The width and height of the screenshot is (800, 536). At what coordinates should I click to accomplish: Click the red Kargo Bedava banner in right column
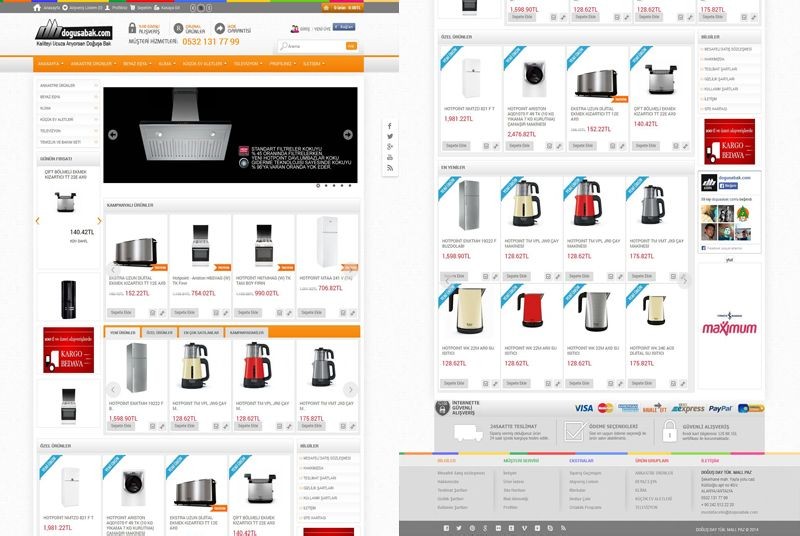[730, 142]
